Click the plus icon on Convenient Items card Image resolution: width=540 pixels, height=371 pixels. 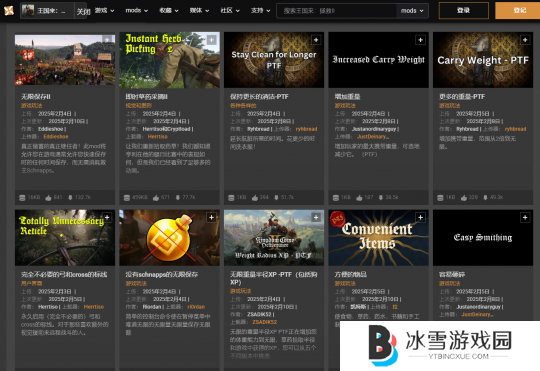[420, 217]
